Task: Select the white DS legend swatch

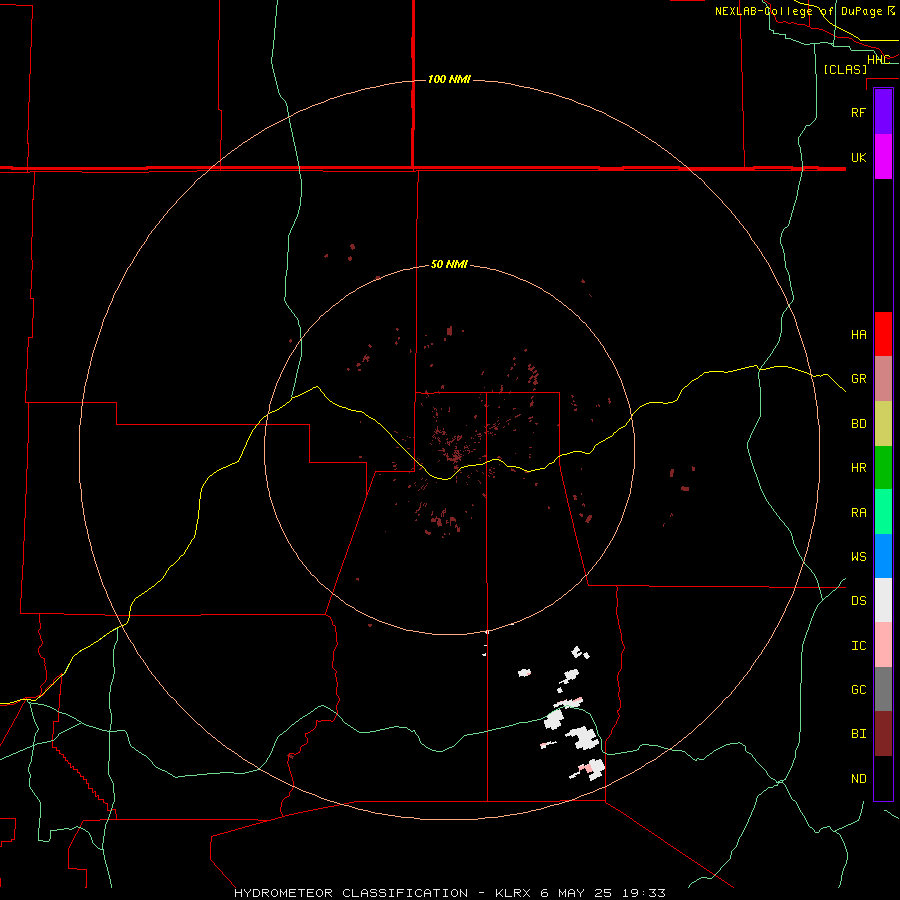Action: point(883,600)
